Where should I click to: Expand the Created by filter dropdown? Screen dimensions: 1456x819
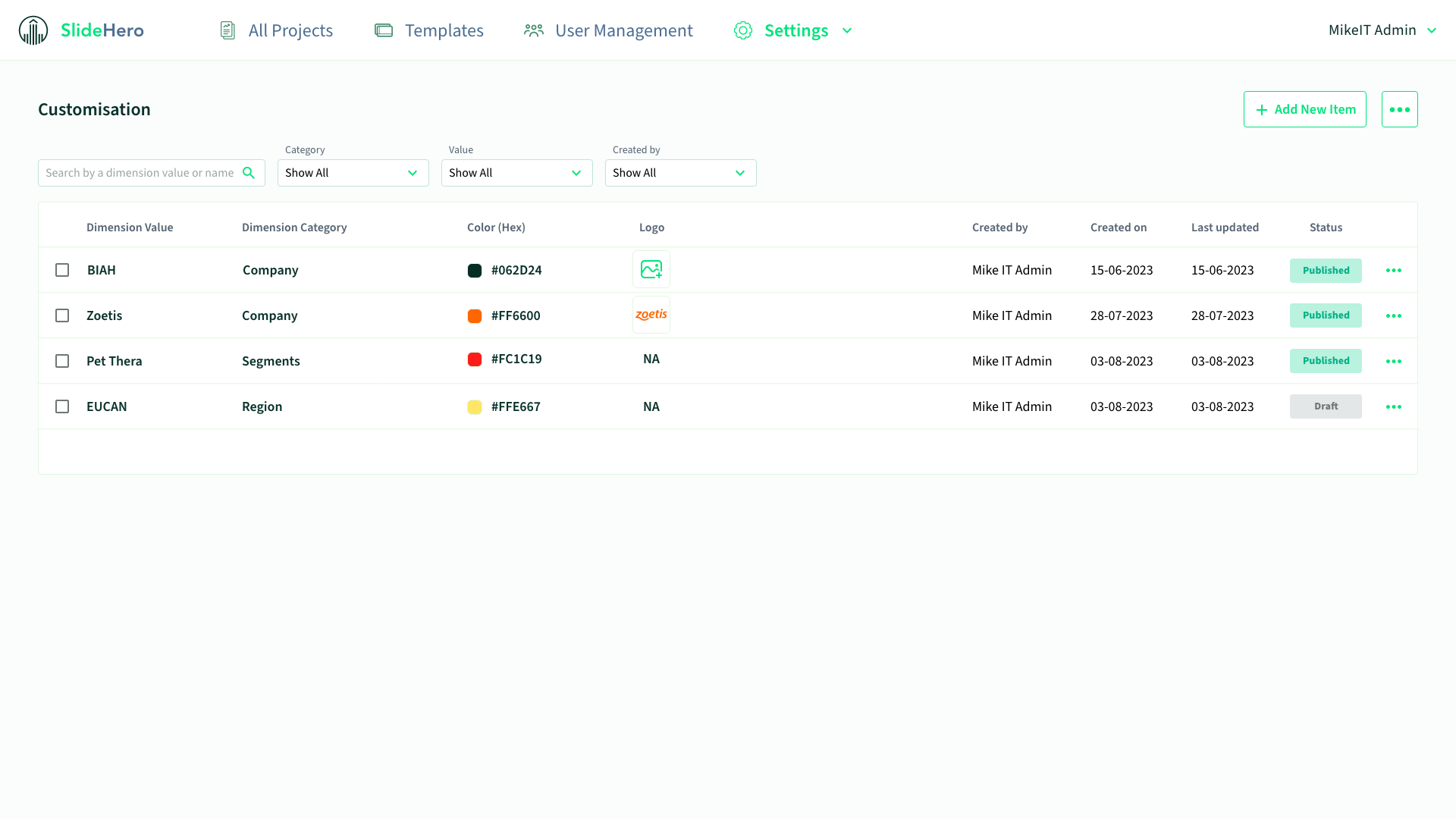tap(680, 173)
